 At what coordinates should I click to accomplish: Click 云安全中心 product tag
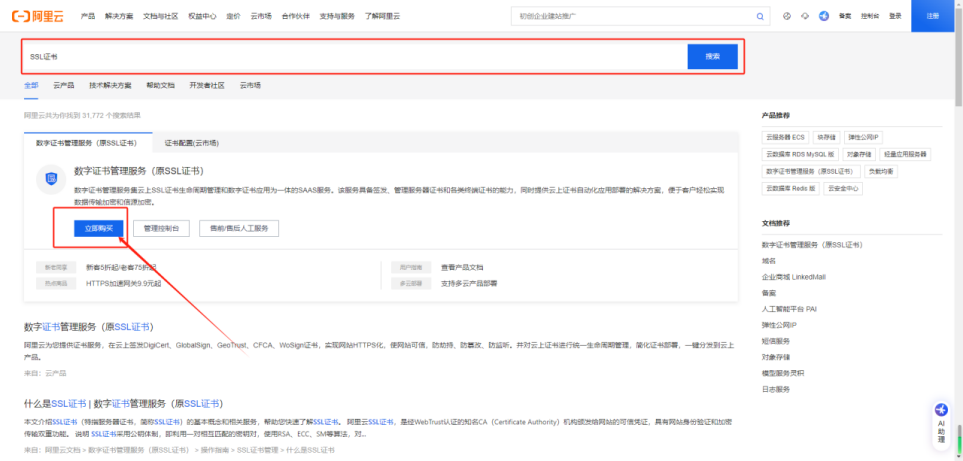[x=843, y=188]
